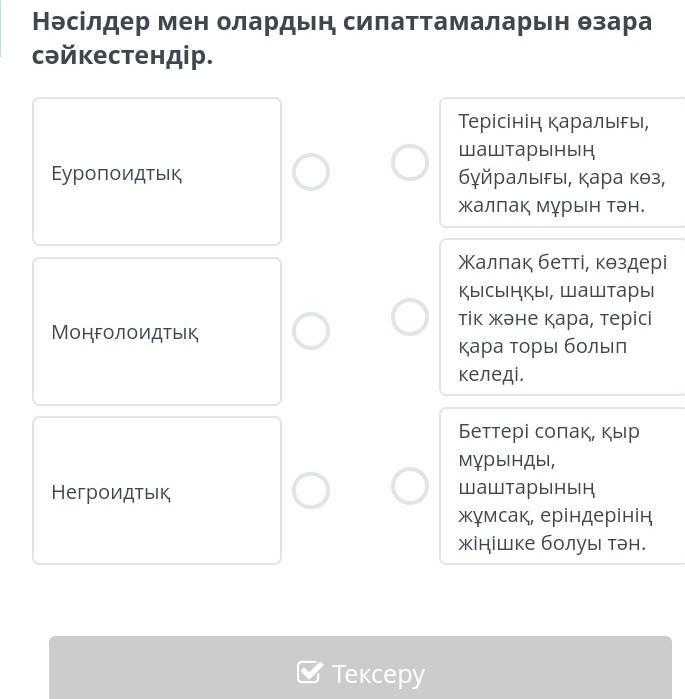
Task: Click the Еуропоидтық card
Action: pyautogui.click(x=157, y=172)
